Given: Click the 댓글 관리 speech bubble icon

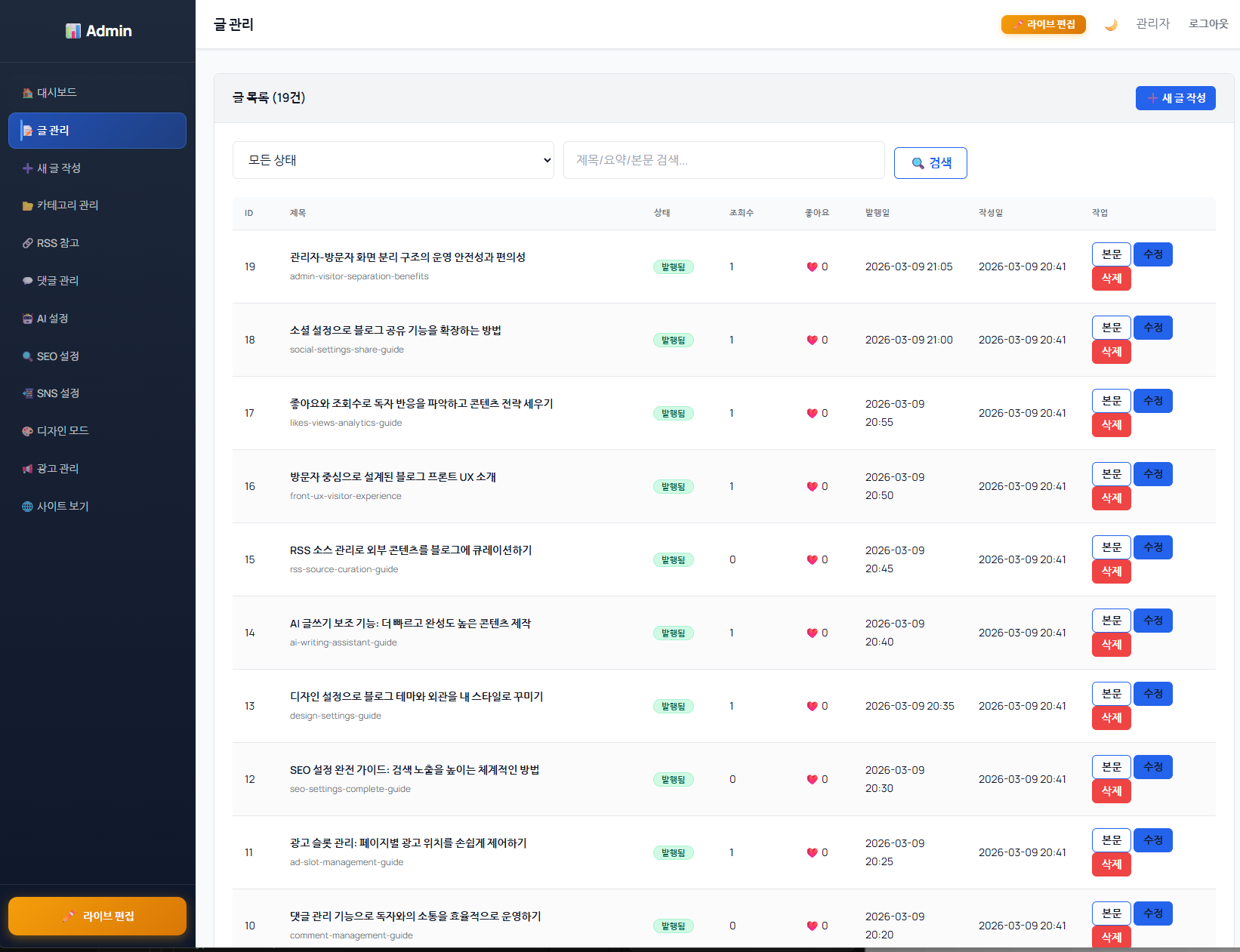Looking at the screenshot, I should click(x=27, y=281).
